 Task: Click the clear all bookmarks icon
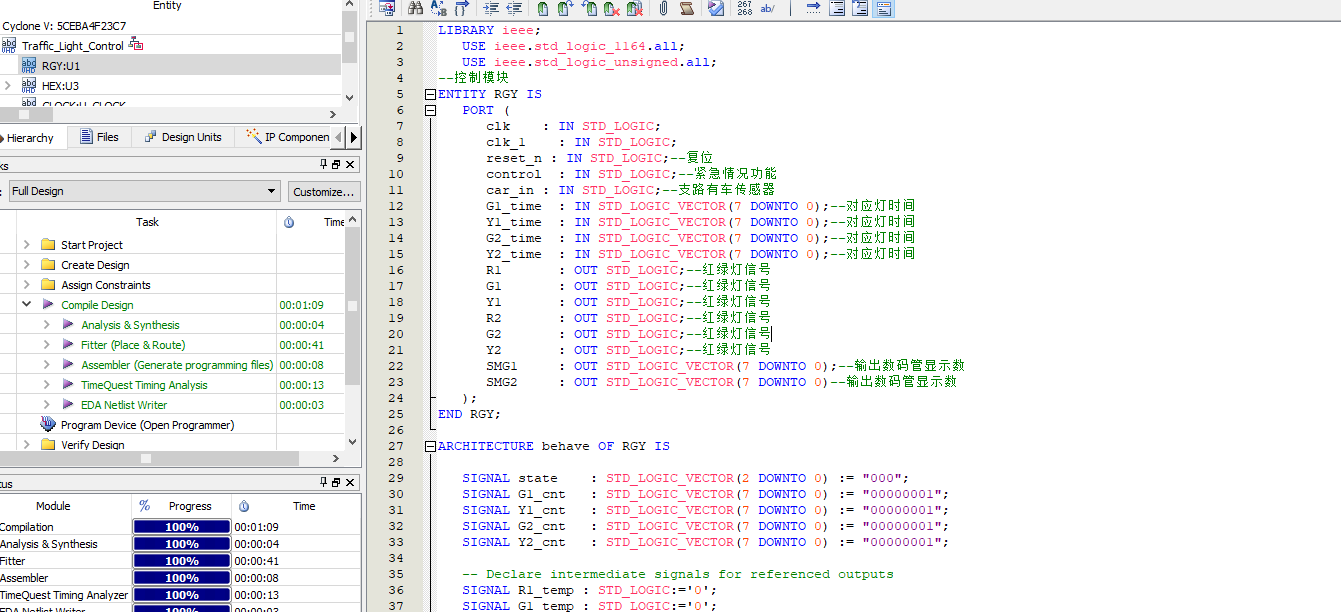point(635,8)
